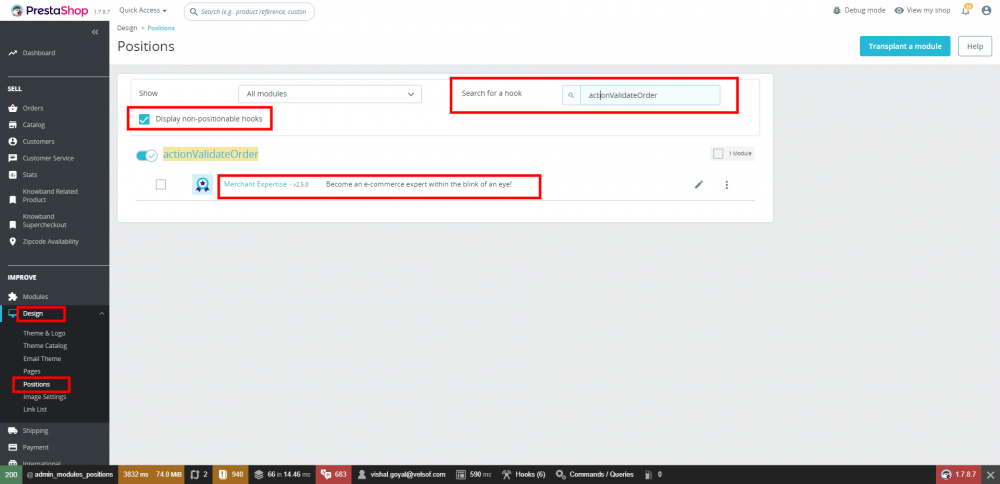Open Zipcode Availability item
Screen dimensions: 1000x484
pos(50,242)
